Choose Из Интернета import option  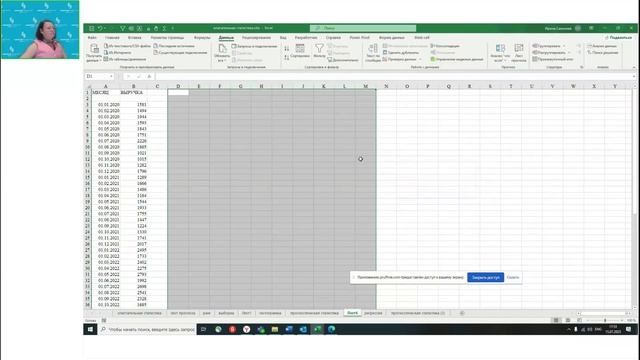118,53
